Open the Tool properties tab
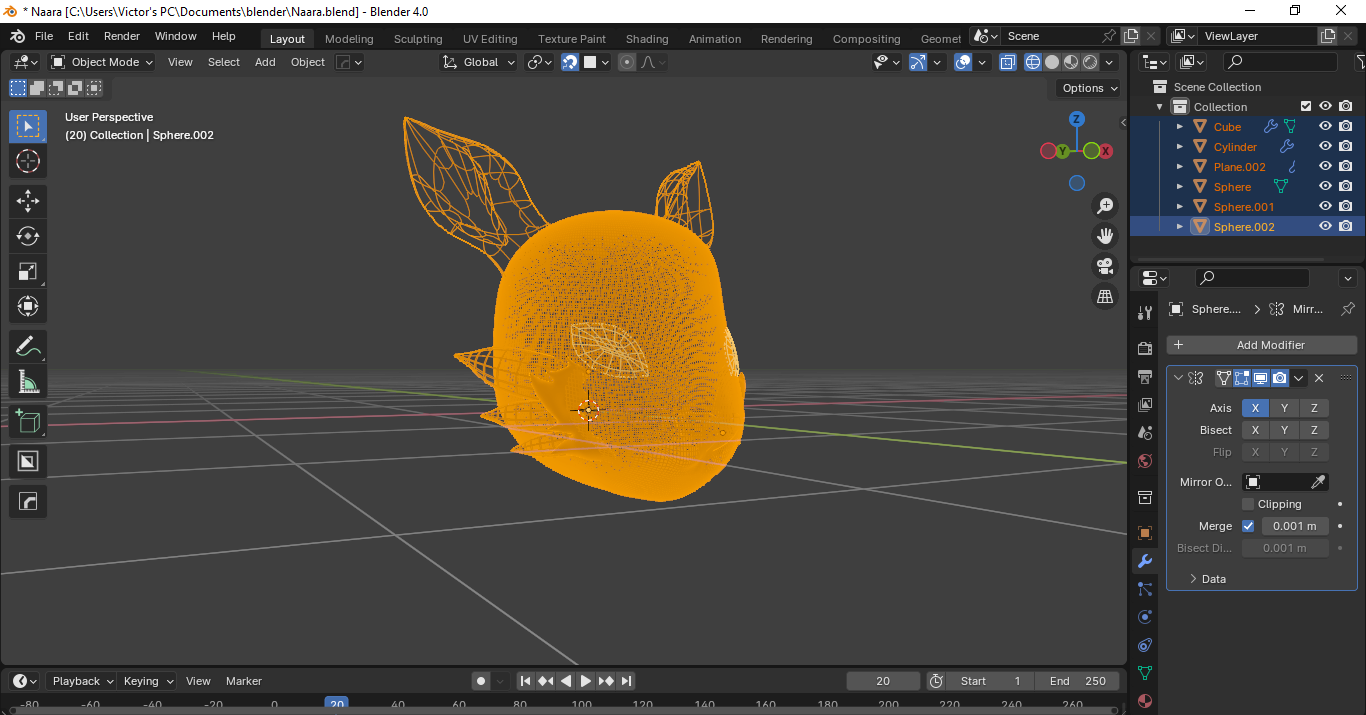The height and width of the screenshot is (715, 1366). click(1145, 313)
